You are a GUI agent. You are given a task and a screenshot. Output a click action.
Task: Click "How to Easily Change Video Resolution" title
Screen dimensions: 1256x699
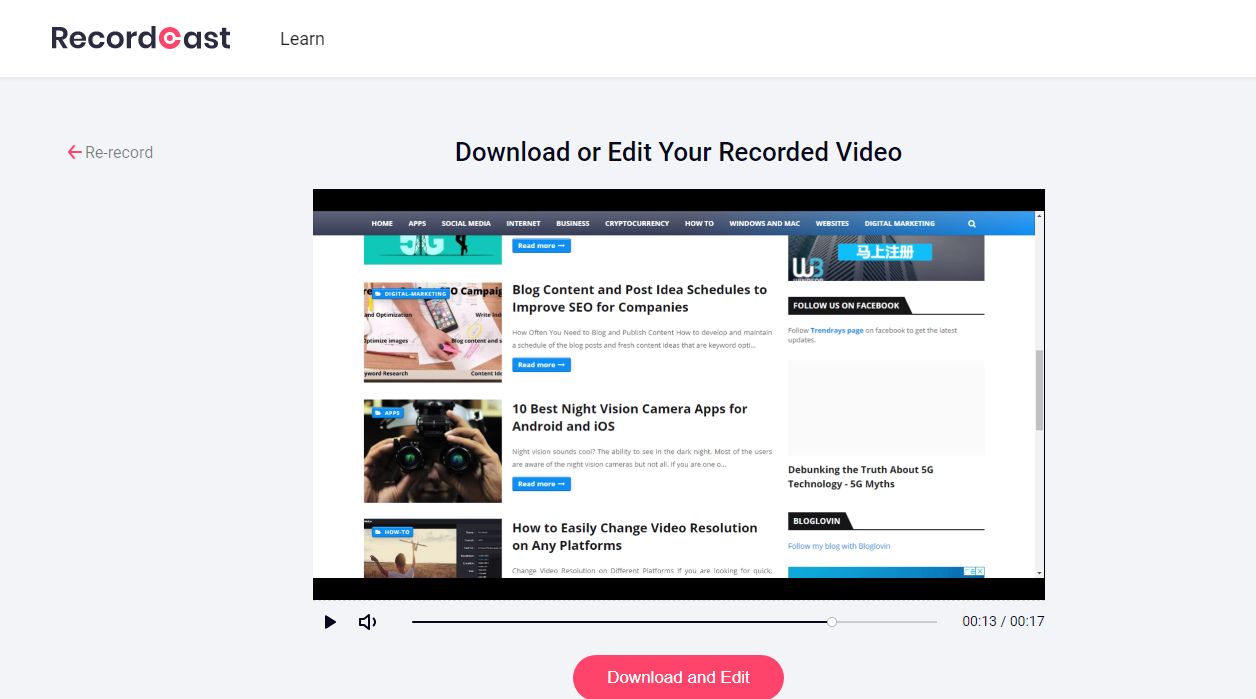[635, 536]
